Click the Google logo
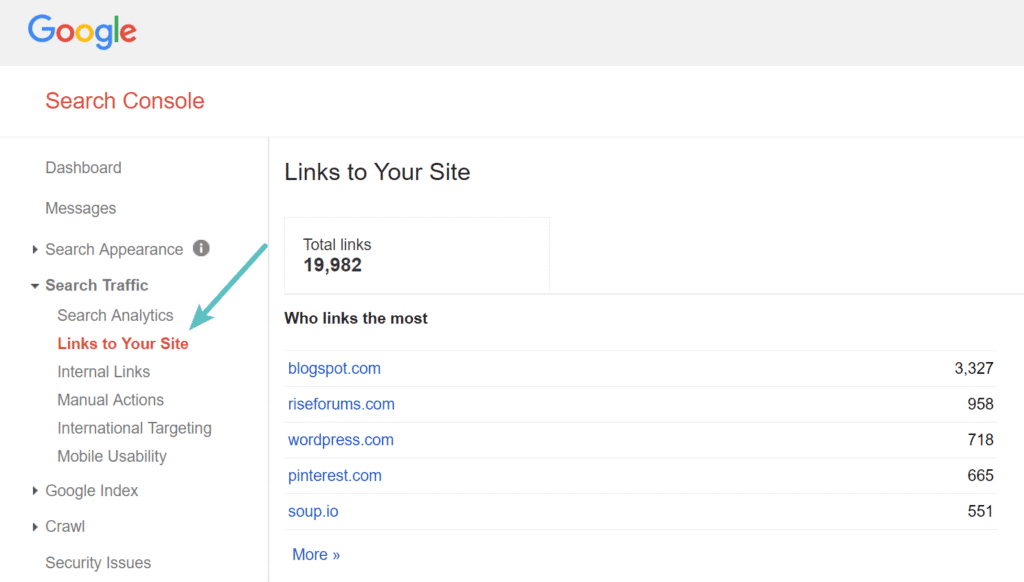Screen dimensions: 1024x582 pos(82,31)
